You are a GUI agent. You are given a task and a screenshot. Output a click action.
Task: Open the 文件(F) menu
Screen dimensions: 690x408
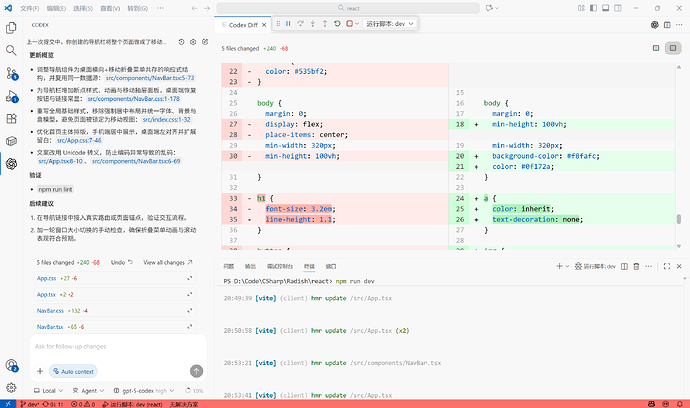30,6
